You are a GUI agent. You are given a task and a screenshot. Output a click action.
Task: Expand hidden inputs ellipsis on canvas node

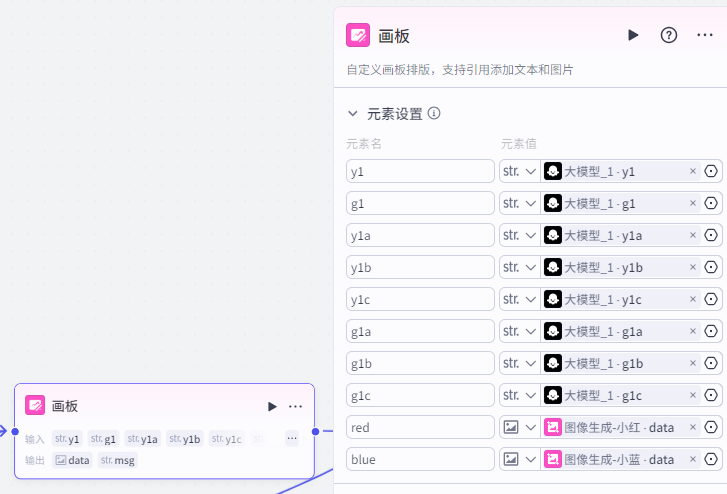292,438
